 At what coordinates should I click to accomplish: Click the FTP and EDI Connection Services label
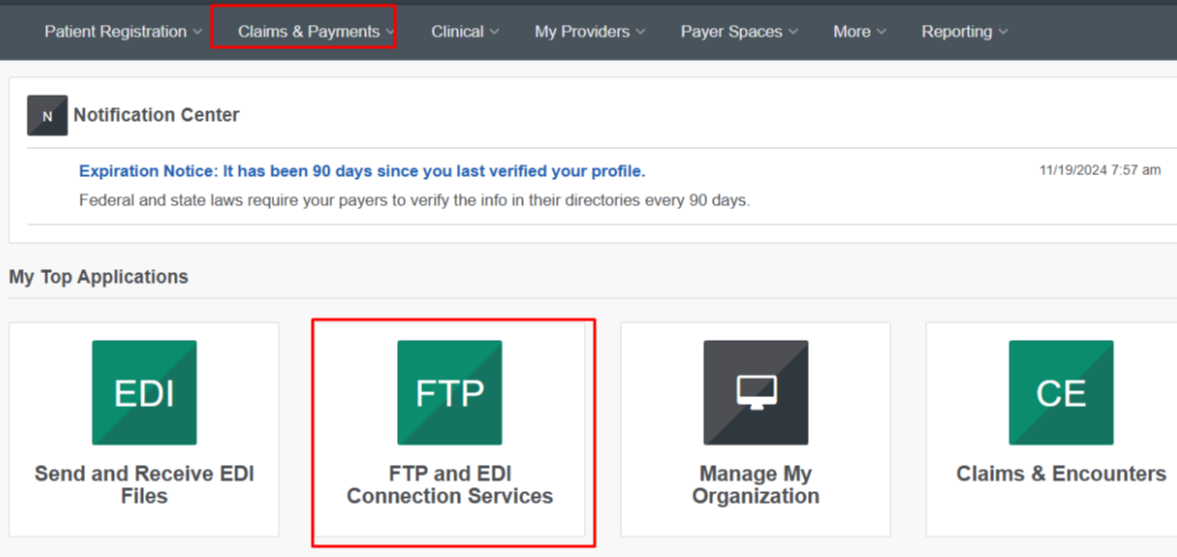[450, 485]
